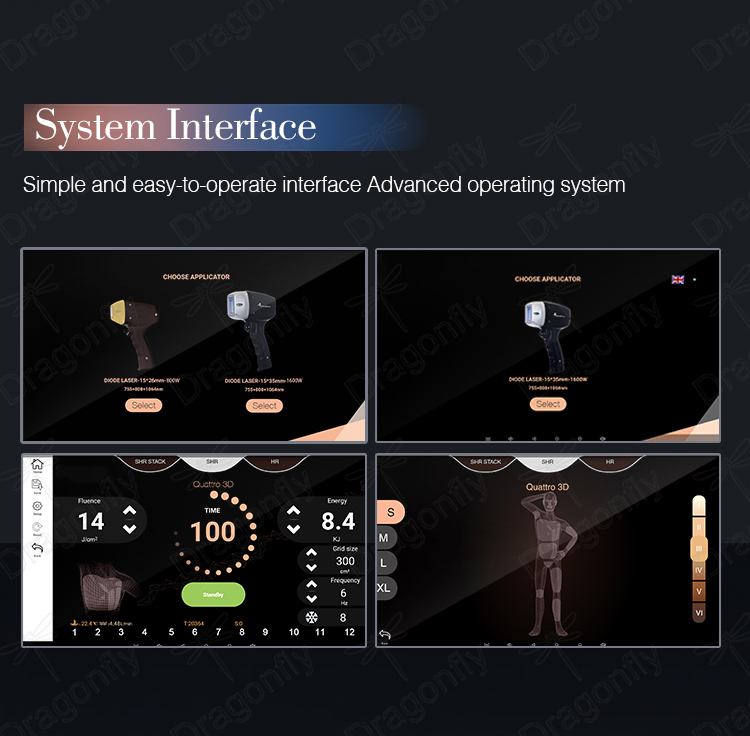Open SHR STACK tab above Fluence panel
This screenshot has width=750, height=736.
tap(150, 462)
